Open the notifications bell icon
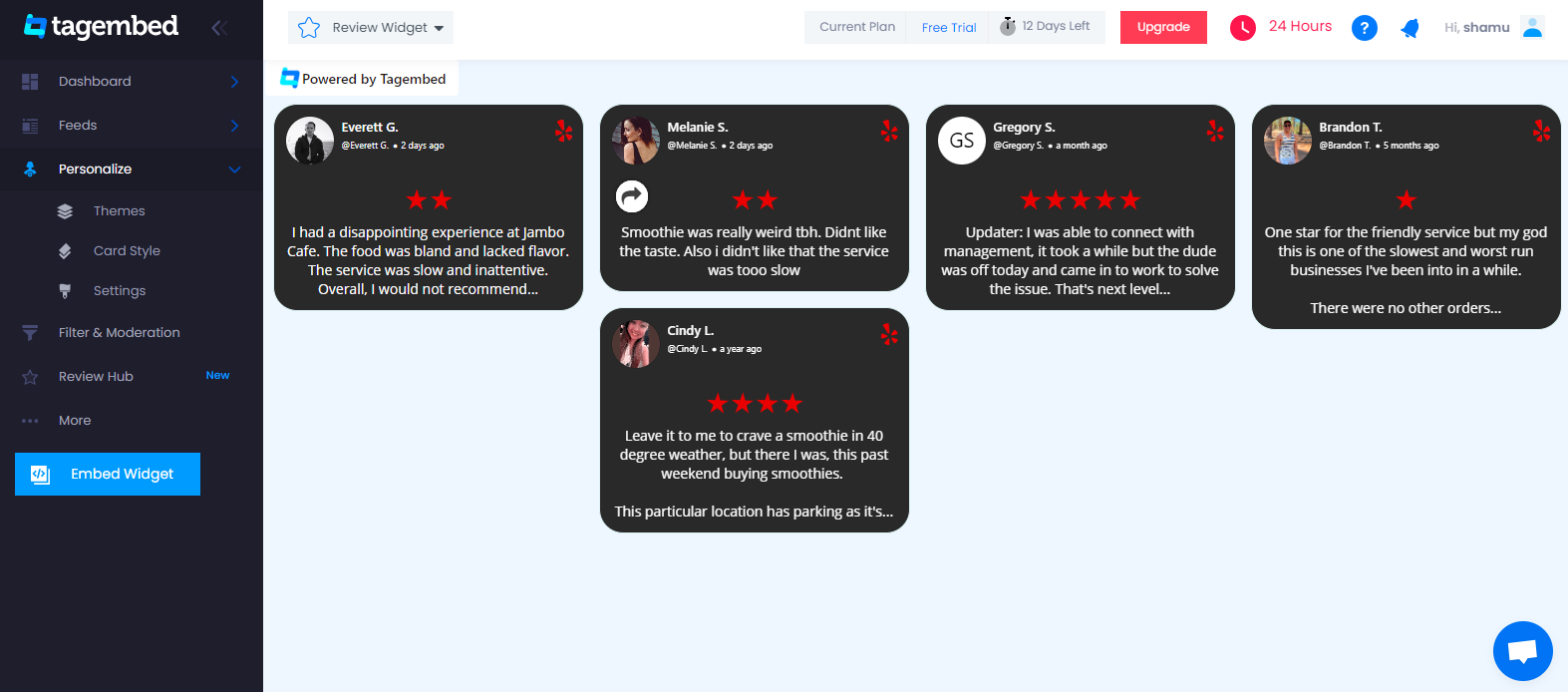 click(x=1410, y=28)
